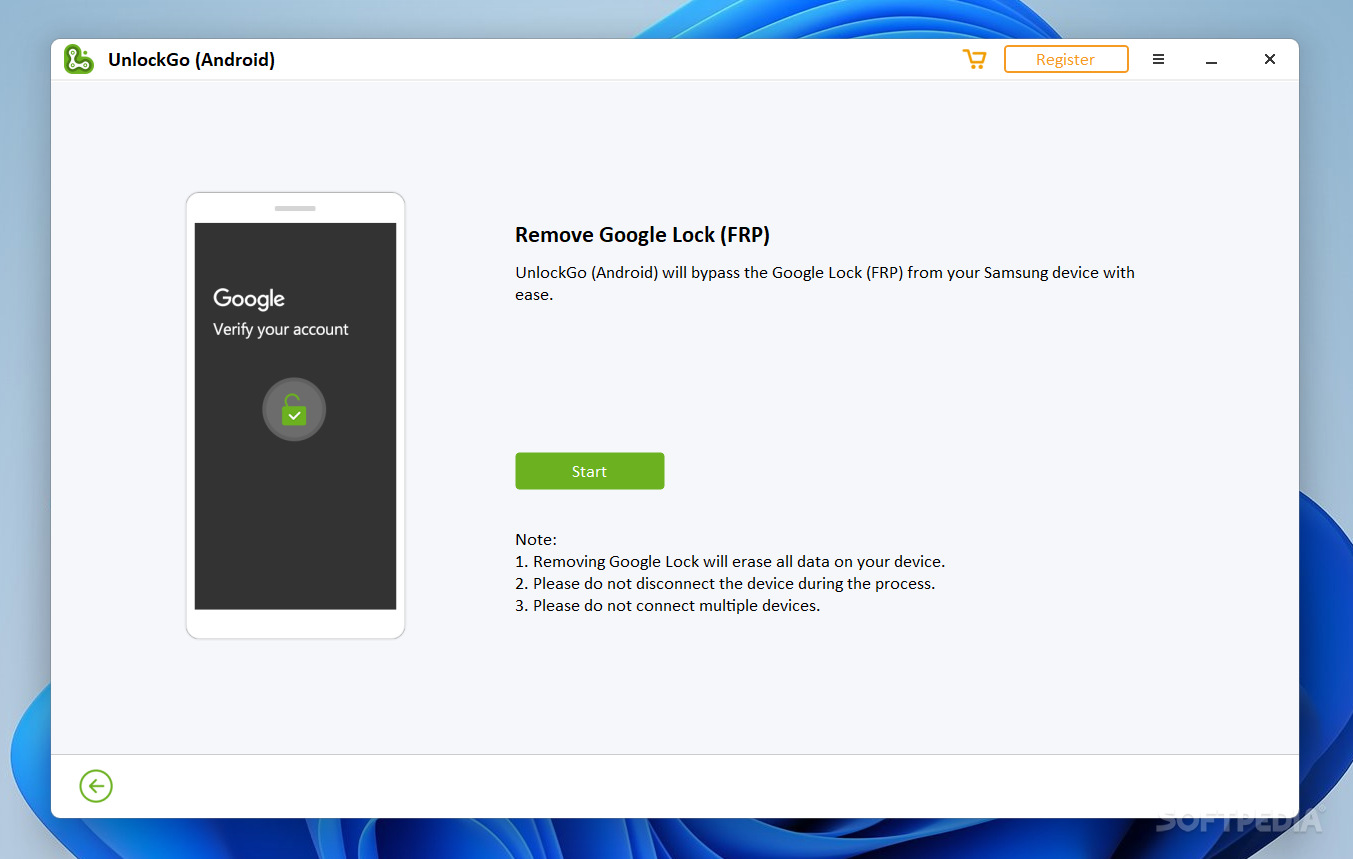This screenshot has height=859, width=1353.
Task: Click 'Verify your account' text on phone
Action: 281,330
